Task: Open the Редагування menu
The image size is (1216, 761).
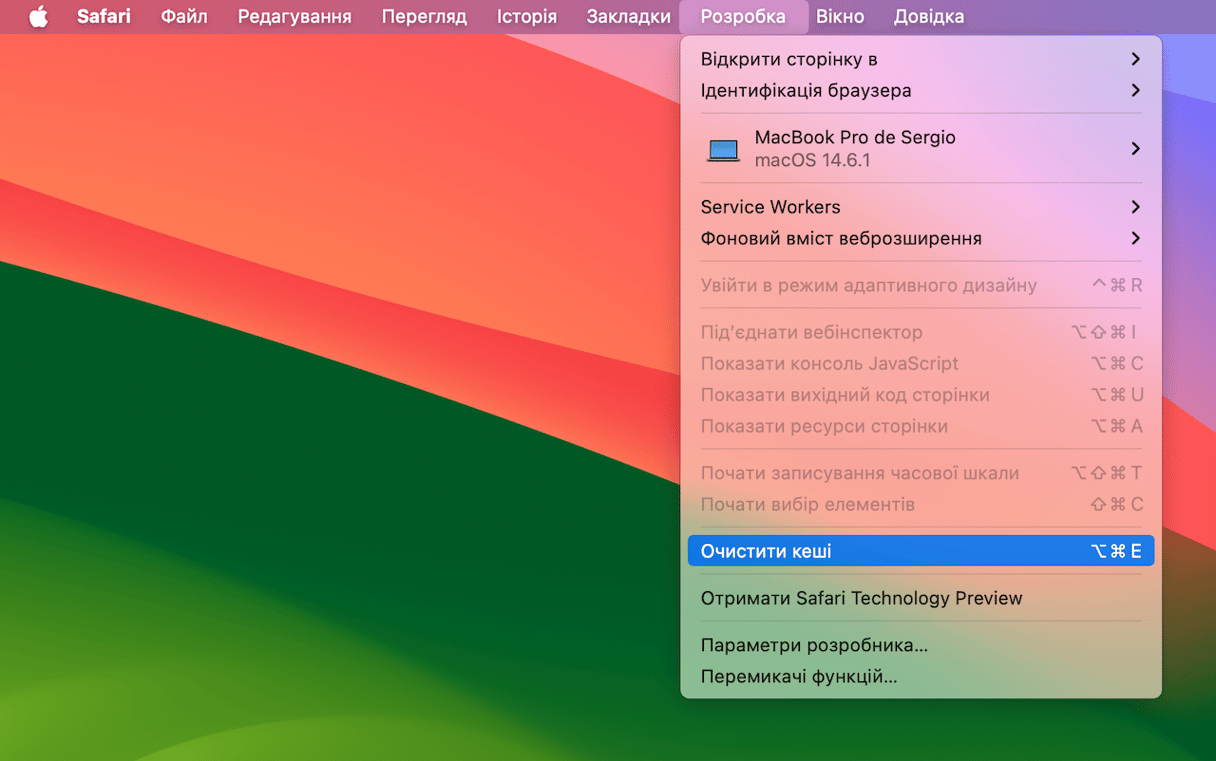Action: [x=294, y=17]
